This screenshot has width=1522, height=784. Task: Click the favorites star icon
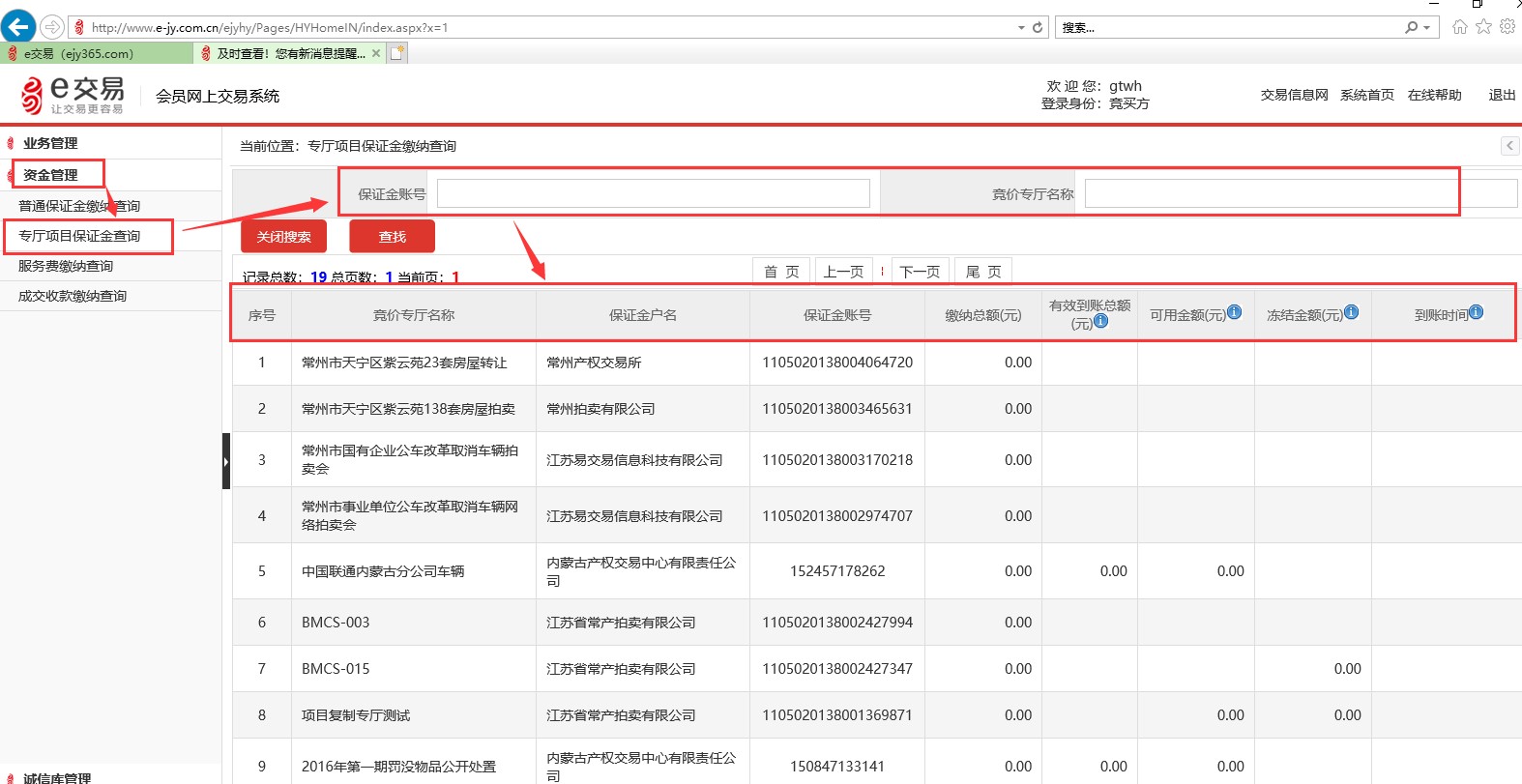coord(1483,27)
